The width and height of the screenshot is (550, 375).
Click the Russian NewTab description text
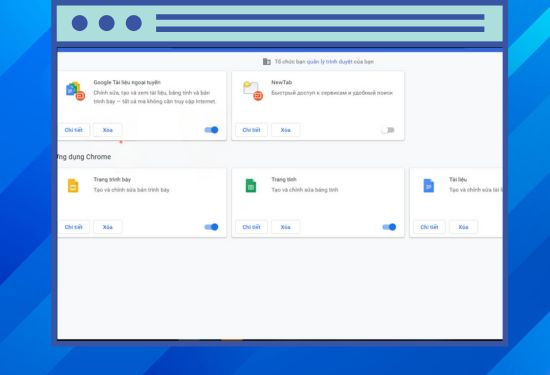coord(332,93)
